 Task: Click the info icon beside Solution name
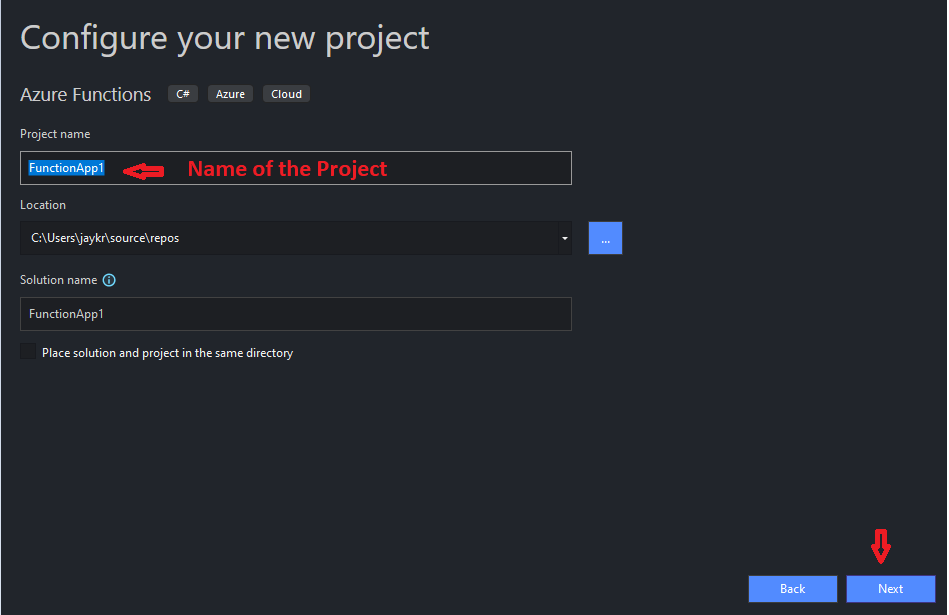pyautogui.click(x=110, y=281)
